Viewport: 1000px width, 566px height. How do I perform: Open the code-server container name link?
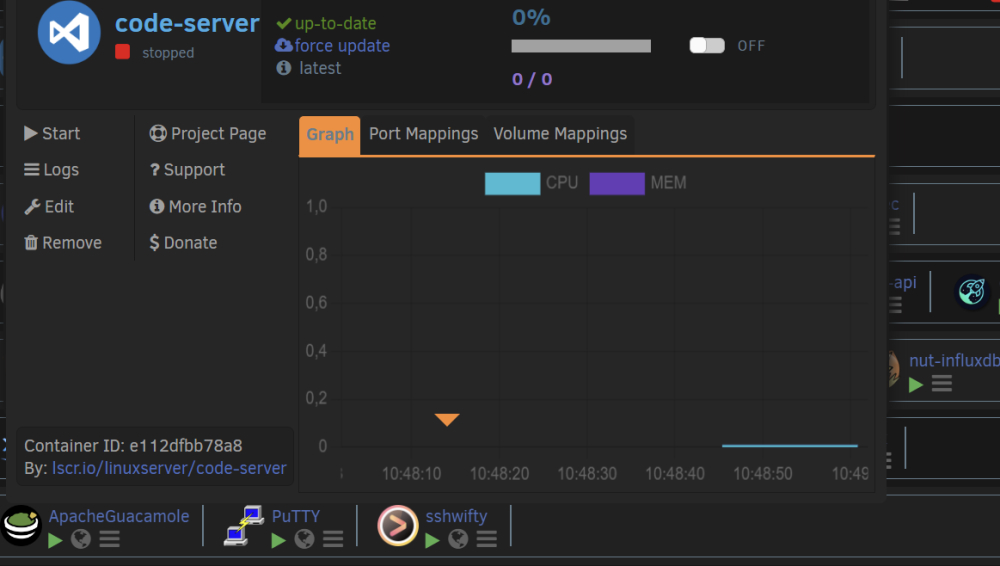(187, 24)
